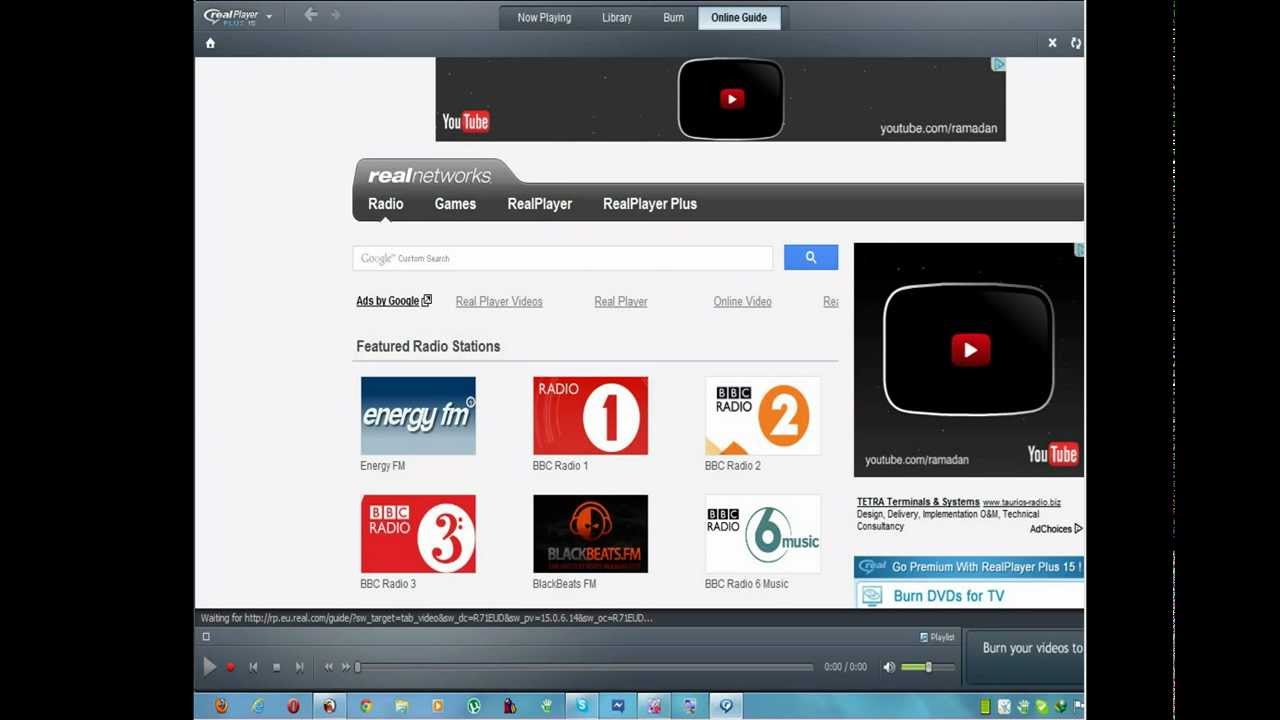Open the BBC Radio 3 thumbnail

tap(418, 534)
